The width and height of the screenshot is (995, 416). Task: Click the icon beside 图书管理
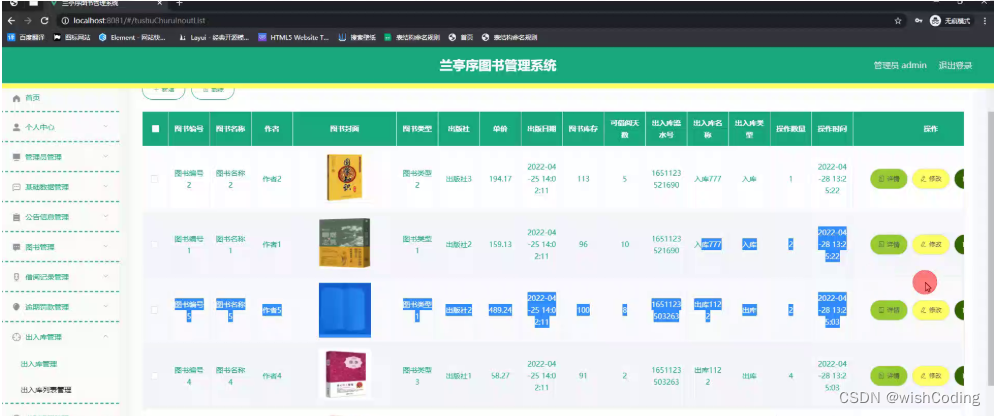(x=16, y=247)
